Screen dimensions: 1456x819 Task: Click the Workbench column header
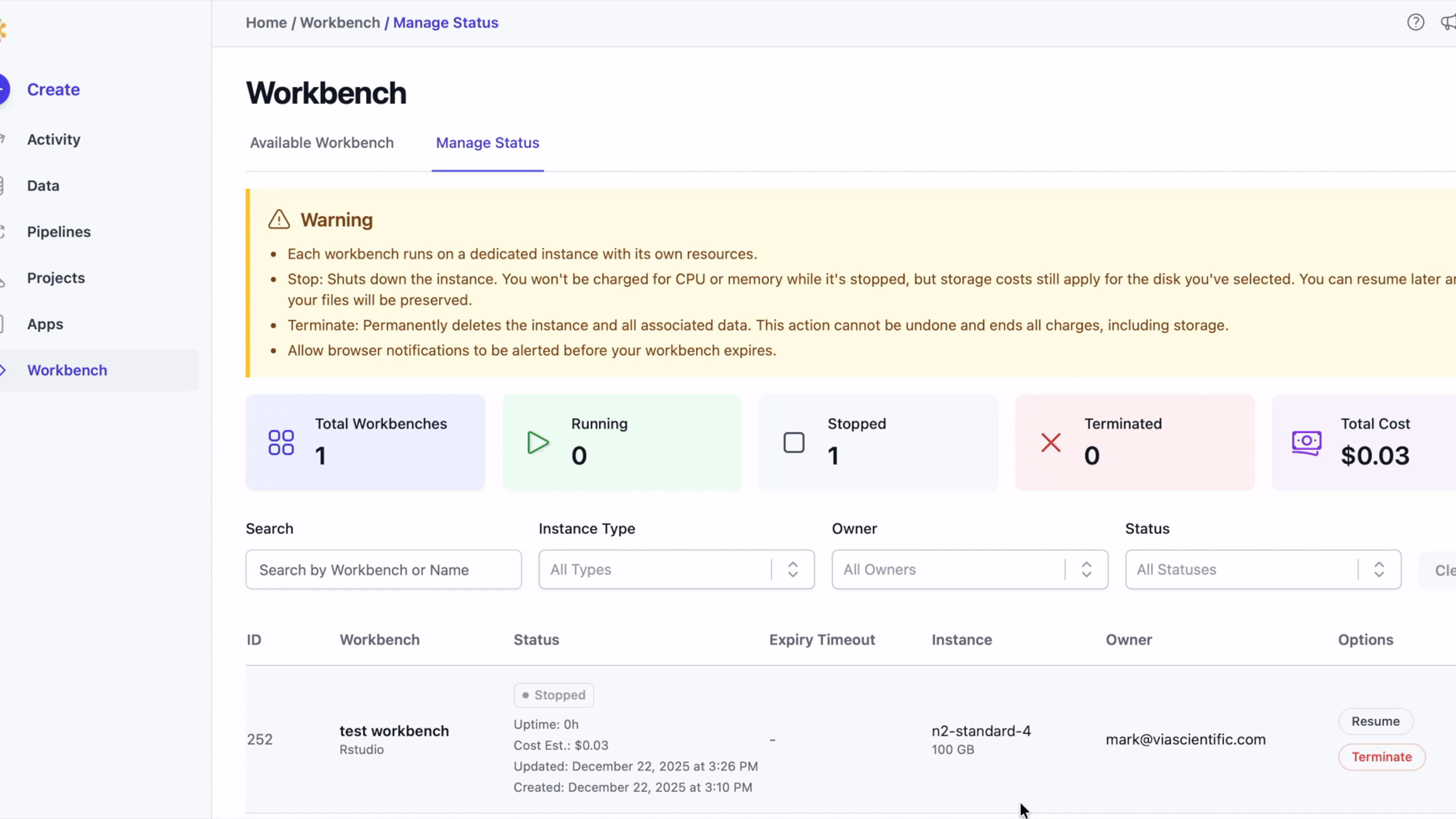pyautogui.click(x=379, y=640)
